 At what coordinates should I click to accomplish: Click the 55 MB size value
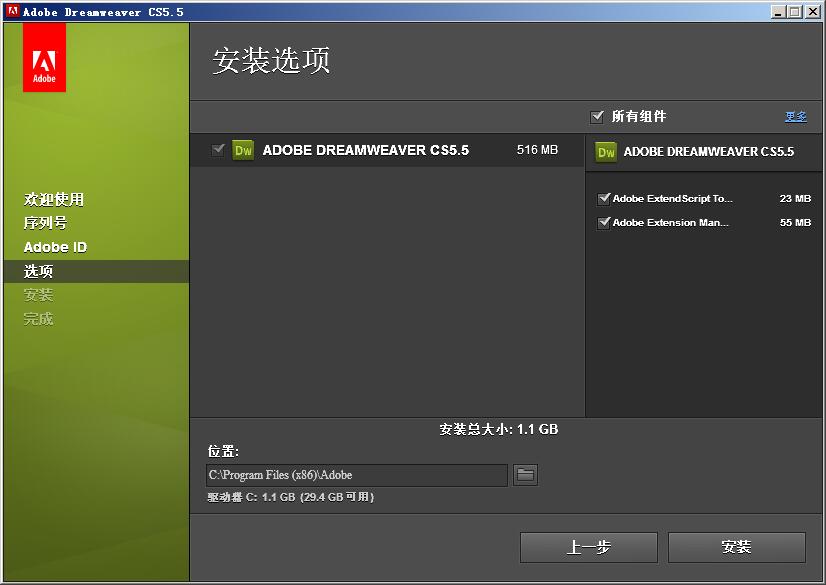(795, 222)
